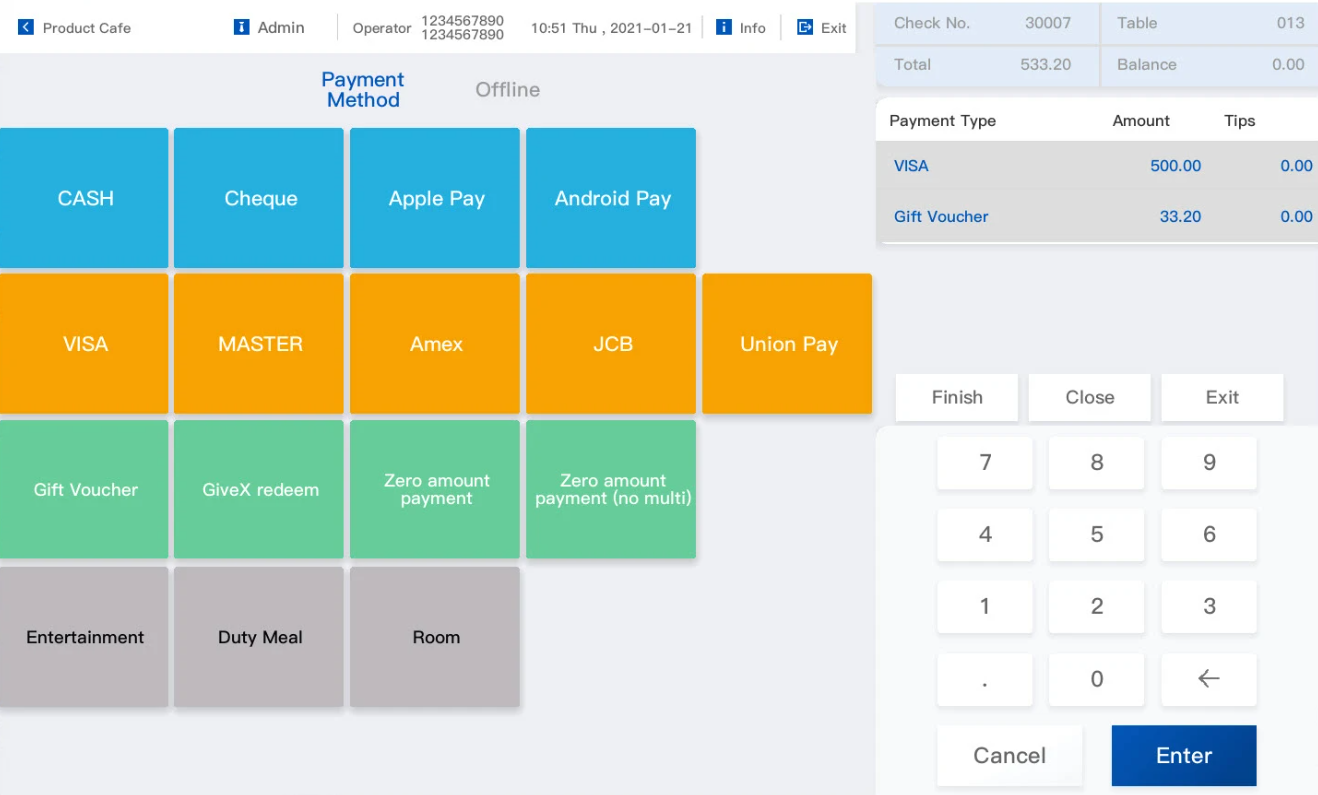
Task: Select the Gift Voucher payment tile
Action: pyautogui.click(x=84, y=490)
